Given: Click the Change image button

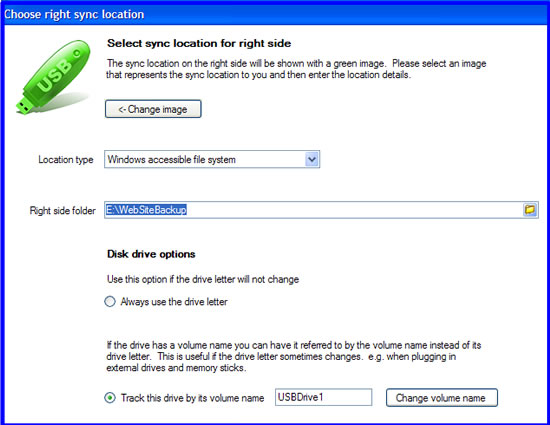Looking at the screenshot, I should pos(153,109).
